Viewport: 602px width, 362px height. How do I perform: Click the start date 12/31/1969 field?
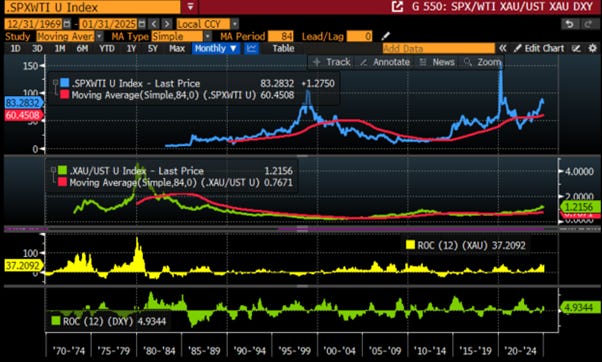(x=34, y=24)
